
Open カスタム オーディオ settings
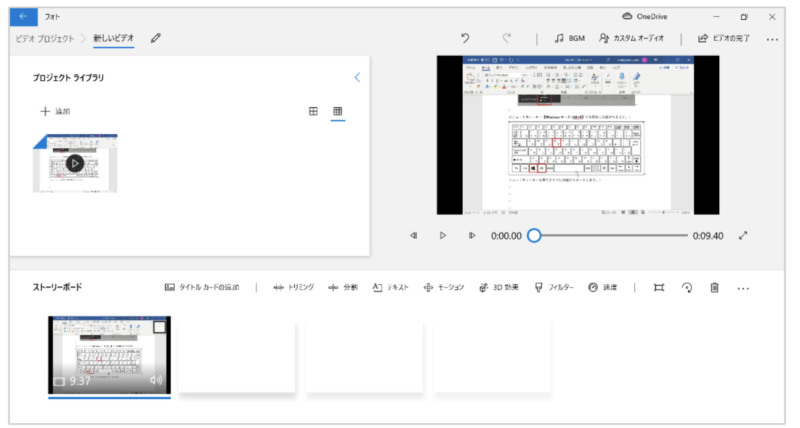[632, 39]
